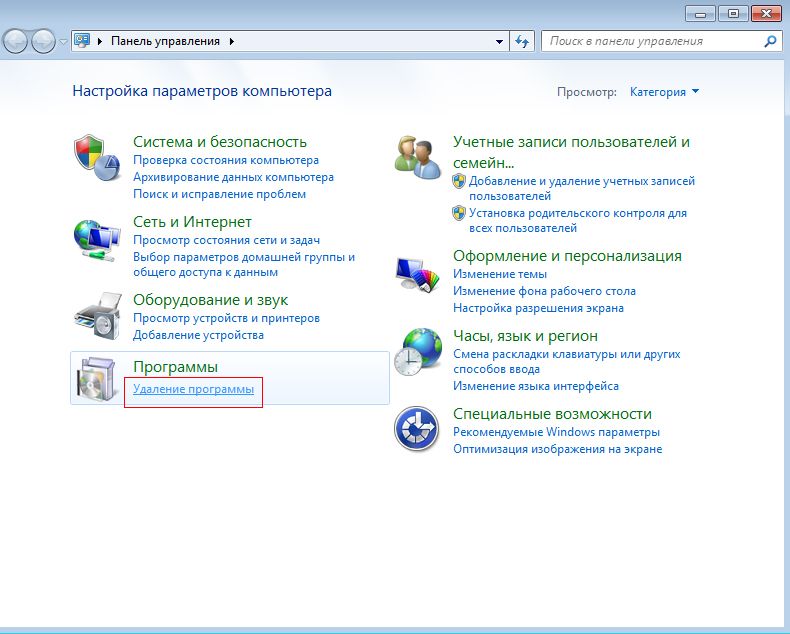Expand the arrow before Панель управления breadcrumb
The image size is (790, 634).
(100, 41)
